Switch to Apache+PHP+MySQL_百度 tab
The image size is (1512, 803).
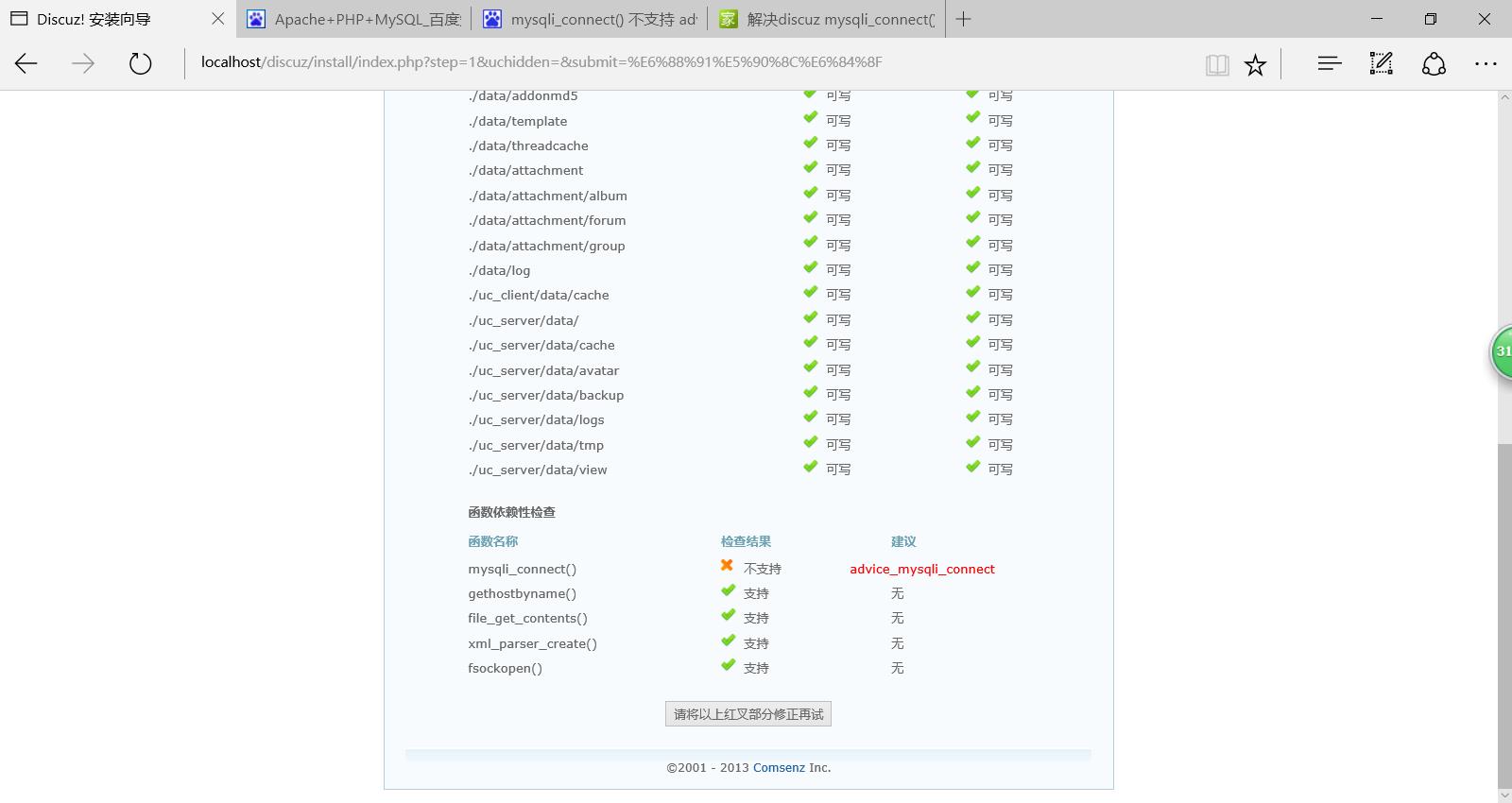coord(353,19)
